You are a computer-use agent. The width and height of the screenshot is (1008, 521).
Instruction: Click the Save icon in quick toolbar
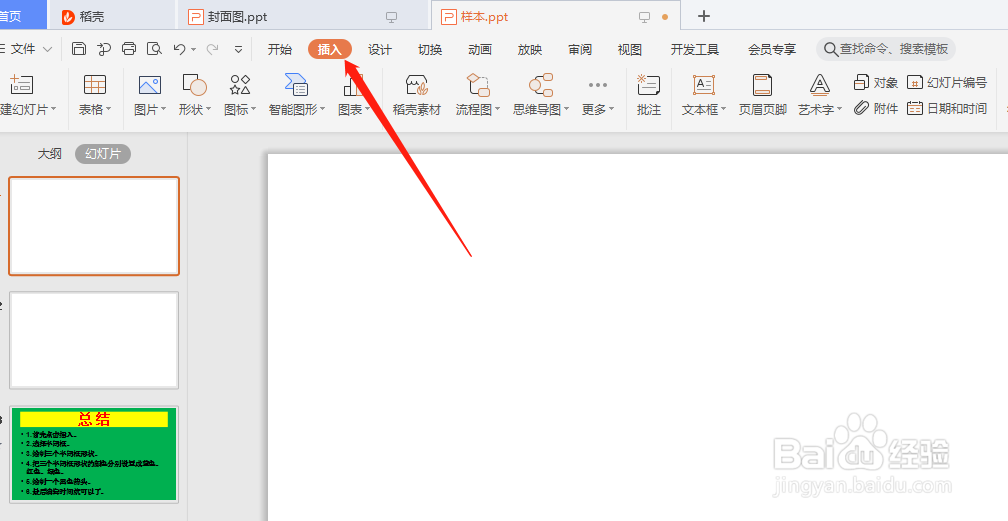click(79, 49)
